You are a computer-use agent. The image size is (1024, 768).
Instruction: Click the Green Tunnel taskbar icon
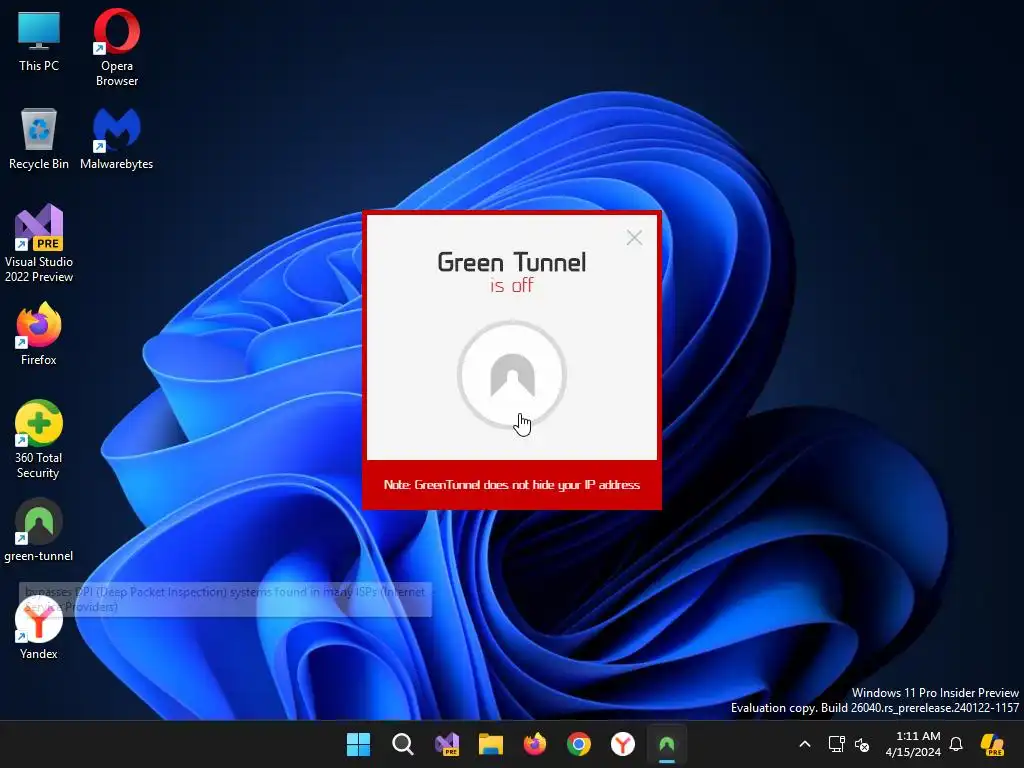667,744
